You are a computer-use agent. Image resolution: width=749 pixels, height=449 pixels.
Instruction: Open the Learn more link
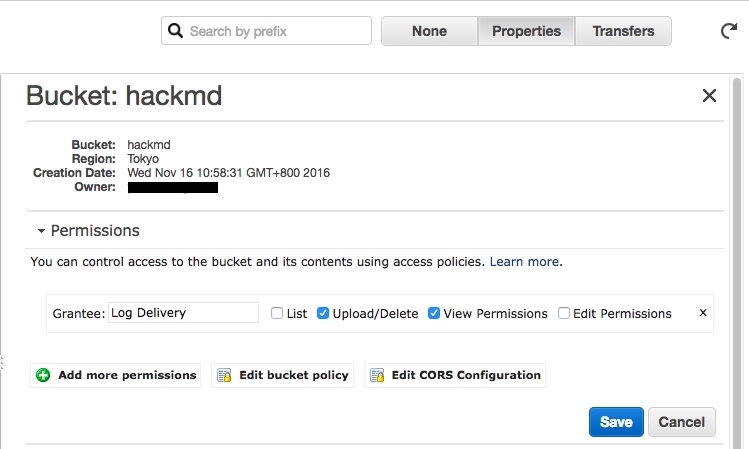[524, 262]
